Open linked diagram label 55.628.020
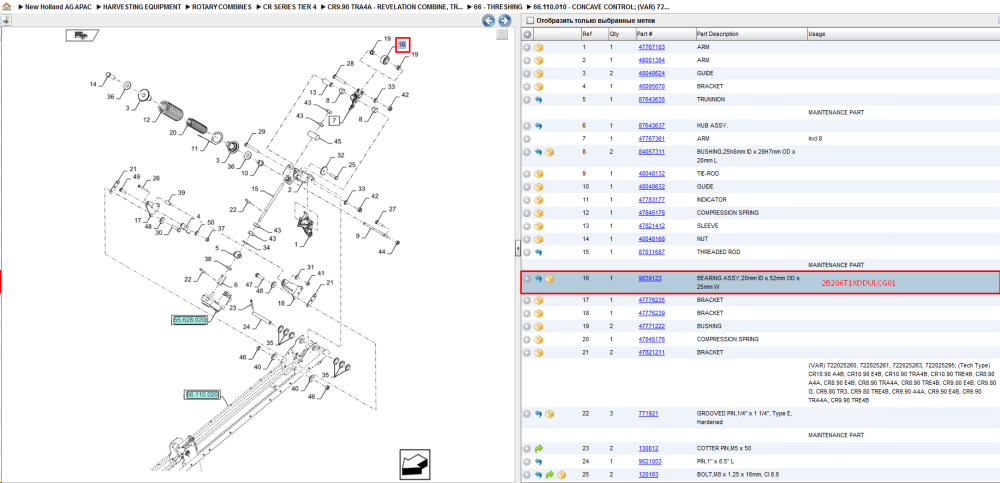The image size is (1000, 483). tap(189, 320)
